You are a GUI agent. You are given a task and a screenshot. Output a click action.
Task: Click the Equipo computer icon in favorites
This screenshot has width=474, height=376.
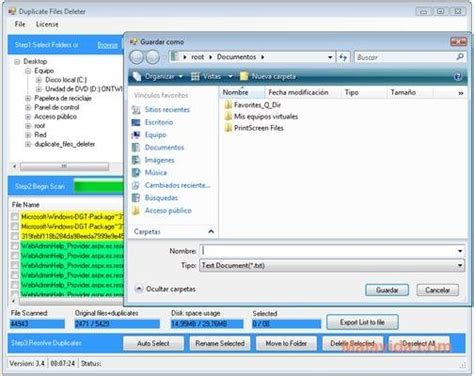pos(136,135)
